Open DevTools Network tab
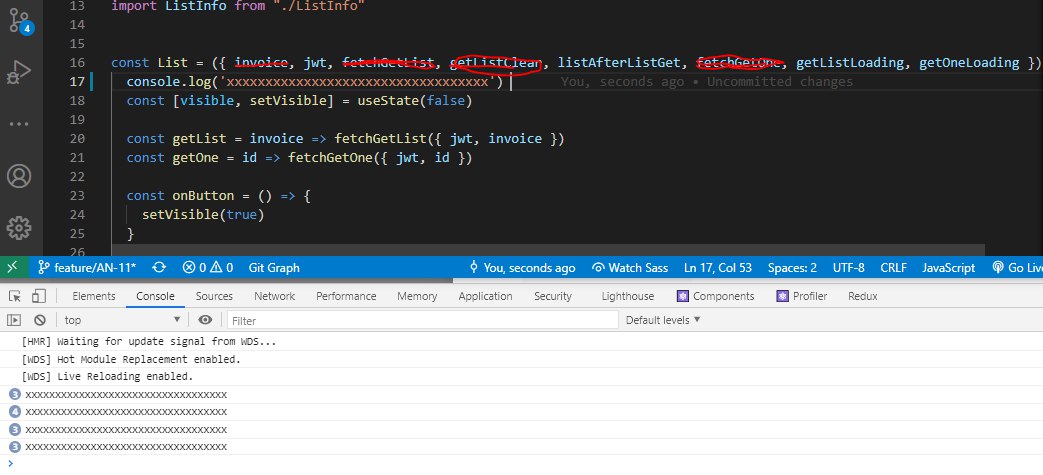Viewport: 1043px width, 475px height. pyautogui.click(x=274, y=296)
